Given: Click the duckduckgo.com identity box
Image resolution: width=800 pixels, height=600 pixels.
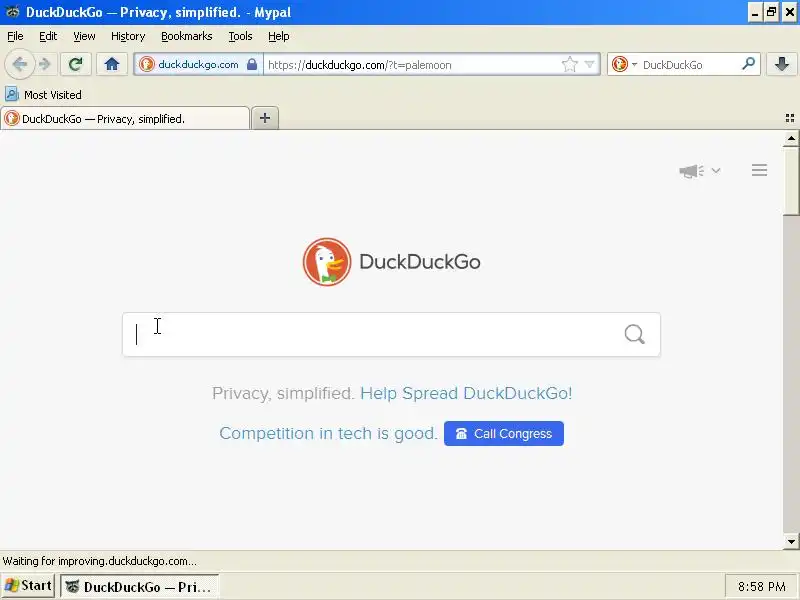Looking at the screenshot, I should pyautogui.click(x=198, y=64).
